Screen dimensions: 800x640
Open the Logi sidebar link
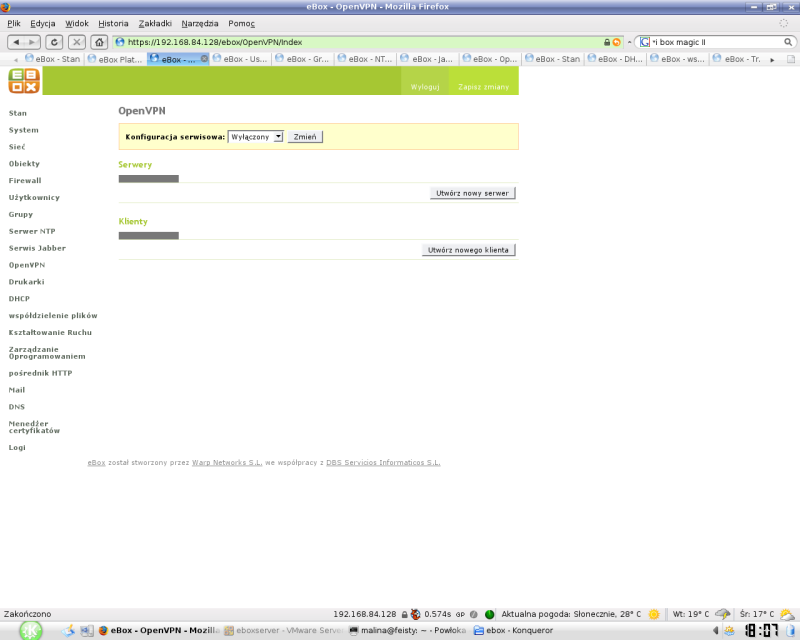[17, 448]
